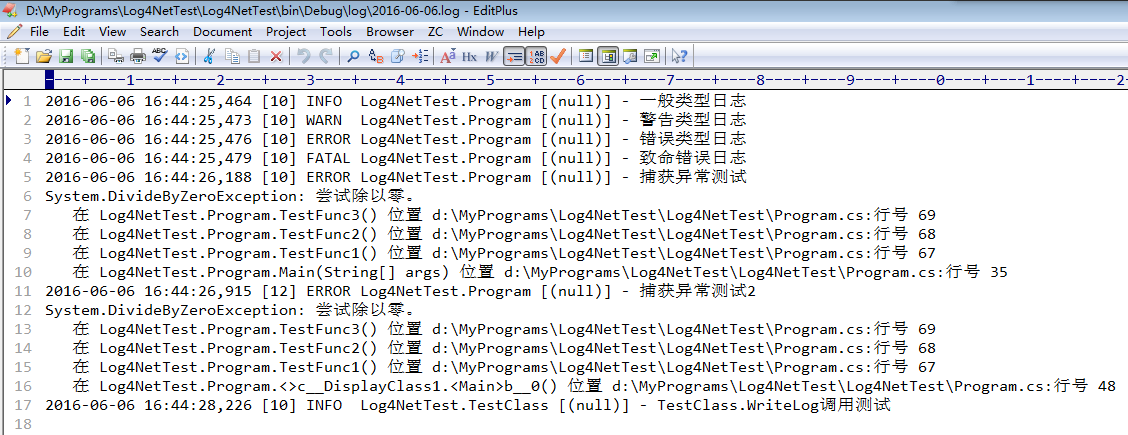
Task: Click the Save All icon
Action: click(88, 56)
